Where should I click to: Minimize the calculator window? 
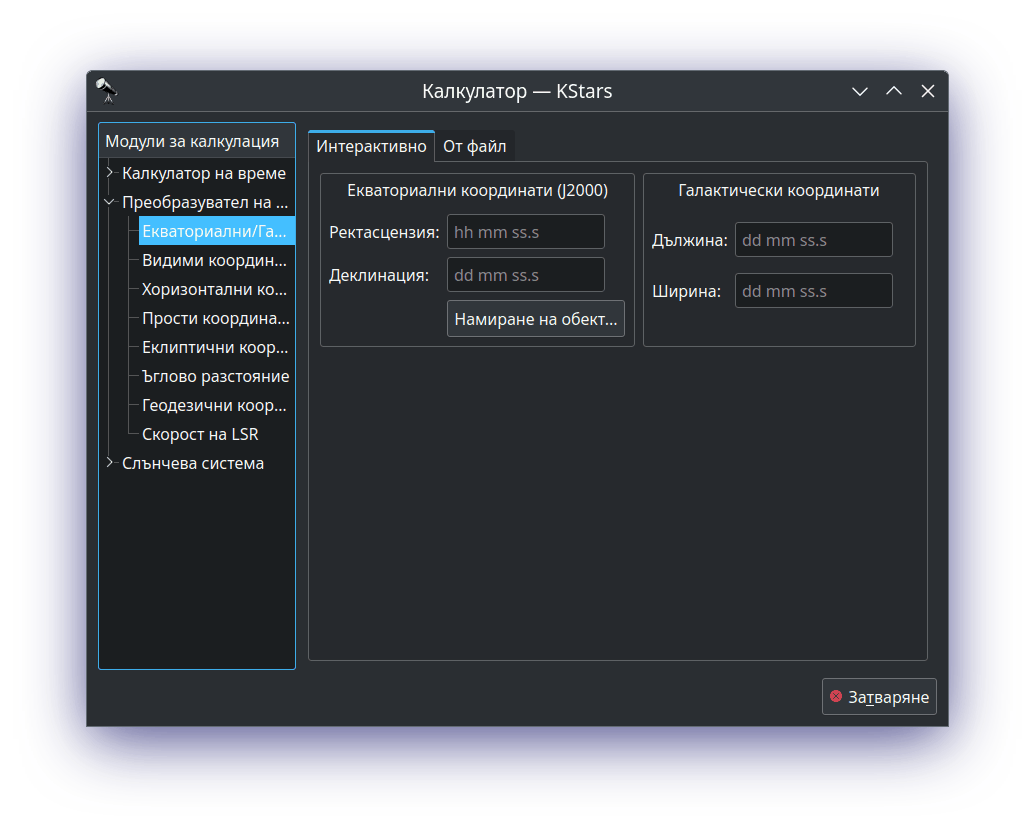pyautogui.click(x=859, y=91)
